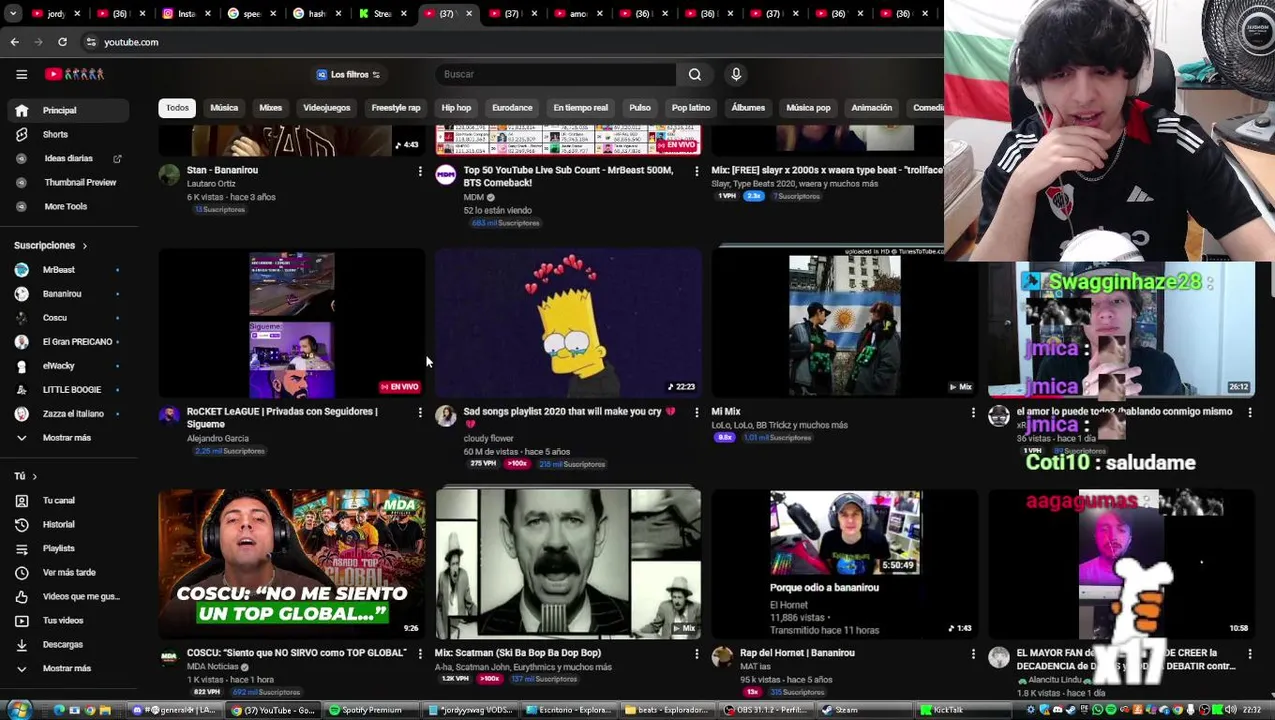Click the Buscar search field
The height and width of the screenshot is (720, 1275).
coord(556,74)
